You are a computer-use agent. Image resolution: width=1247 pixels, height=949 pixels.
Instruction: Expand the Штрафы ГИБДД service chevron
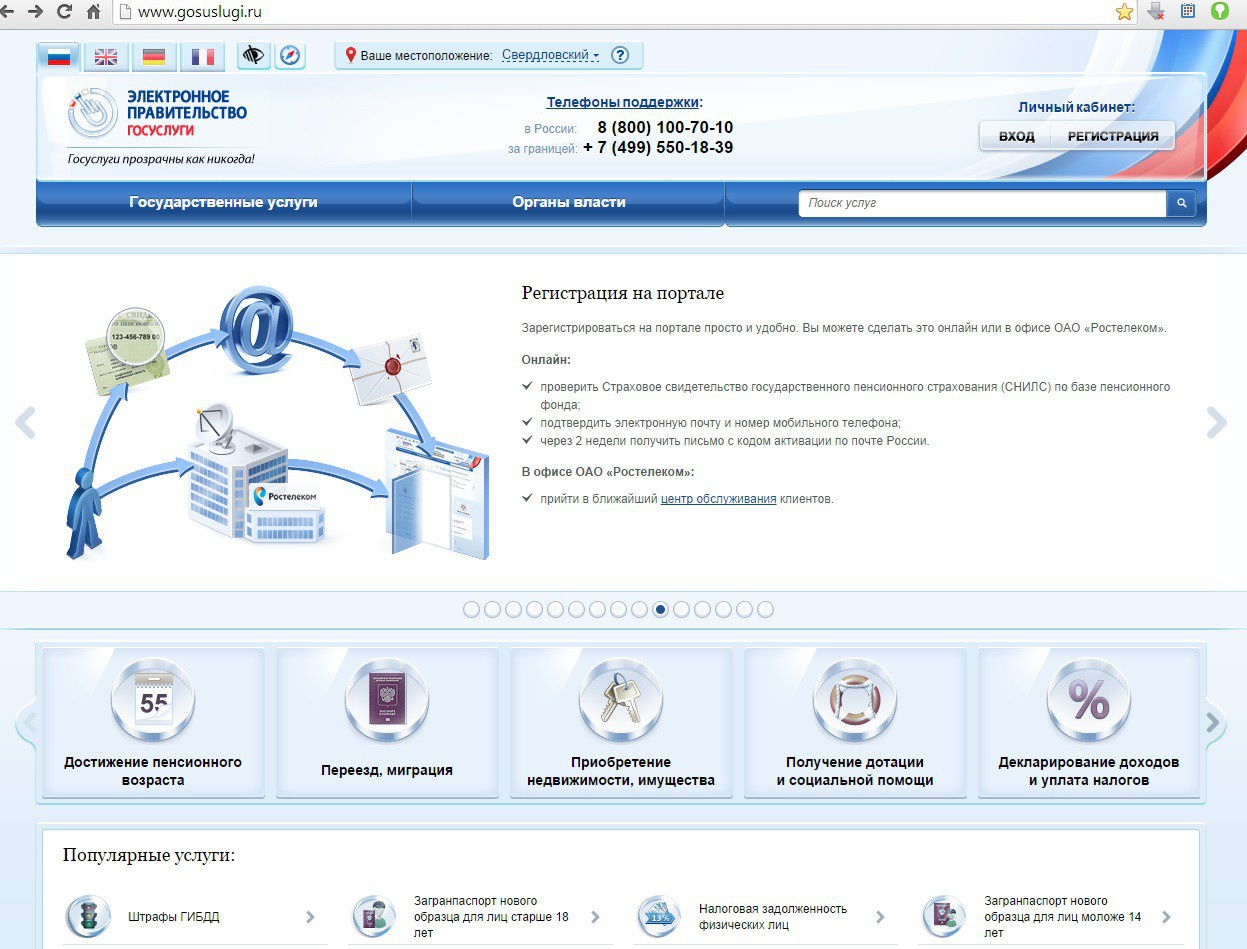pos(310,917)
